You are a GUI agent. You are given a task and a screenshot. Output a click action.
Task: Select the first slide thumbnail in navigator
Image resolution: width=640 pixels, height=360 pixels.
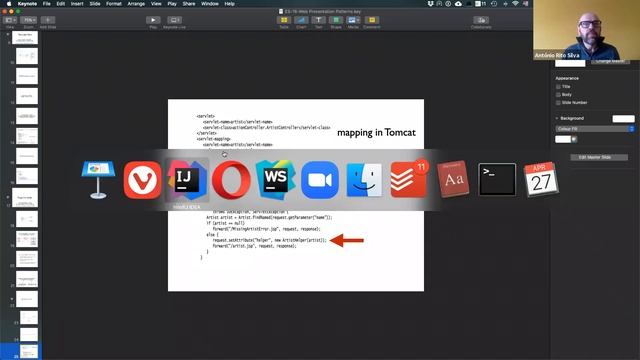25,38
